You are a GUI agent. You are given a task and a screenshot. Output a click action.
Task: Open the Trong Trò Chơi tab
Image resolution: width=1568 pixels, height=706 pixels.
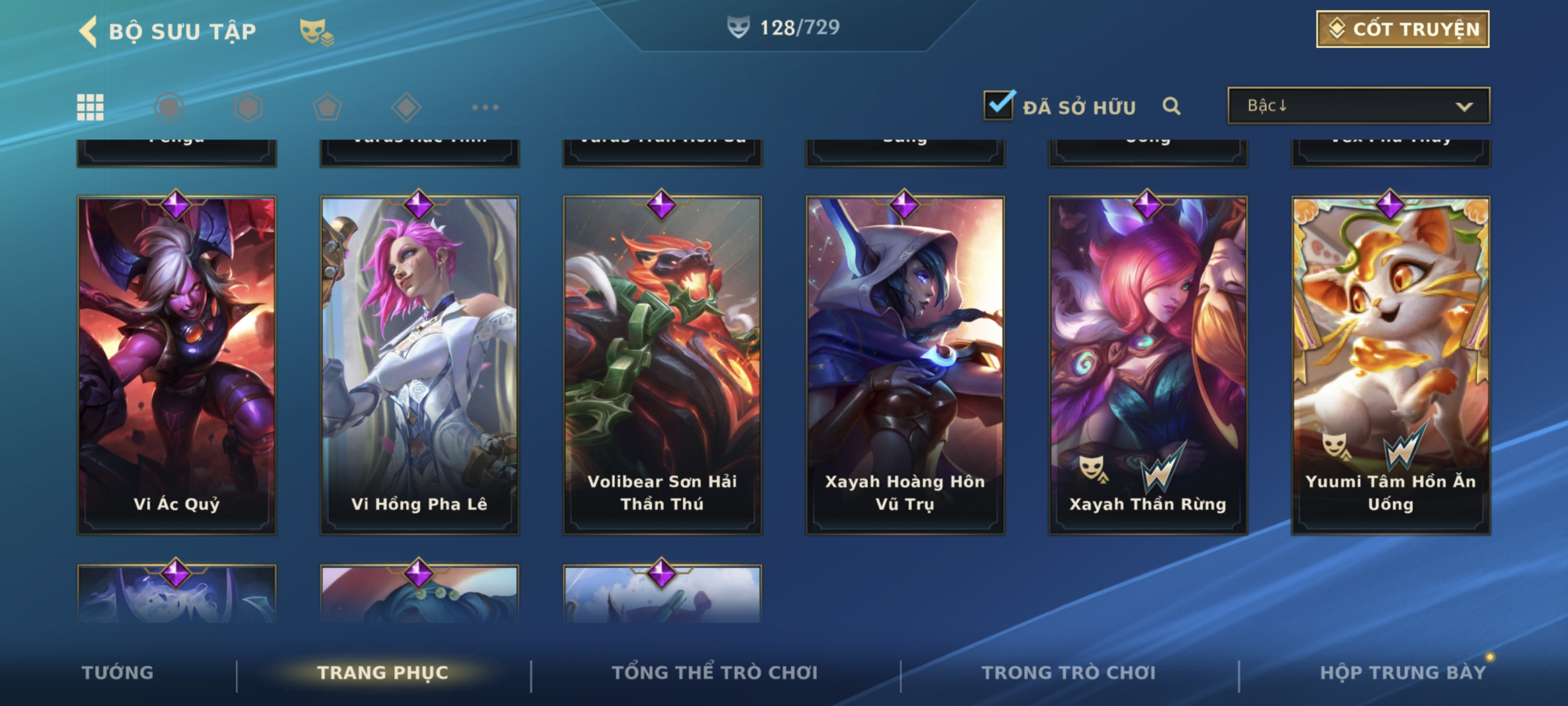click(1068, 672)
